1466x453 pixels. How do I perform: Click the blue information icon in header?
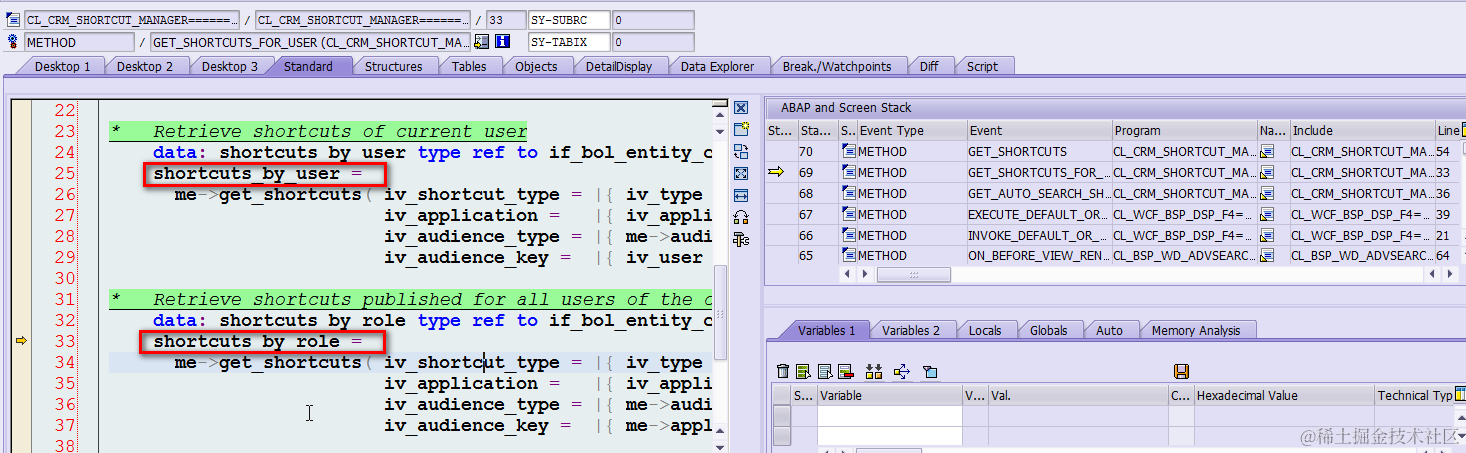(503, 42)
